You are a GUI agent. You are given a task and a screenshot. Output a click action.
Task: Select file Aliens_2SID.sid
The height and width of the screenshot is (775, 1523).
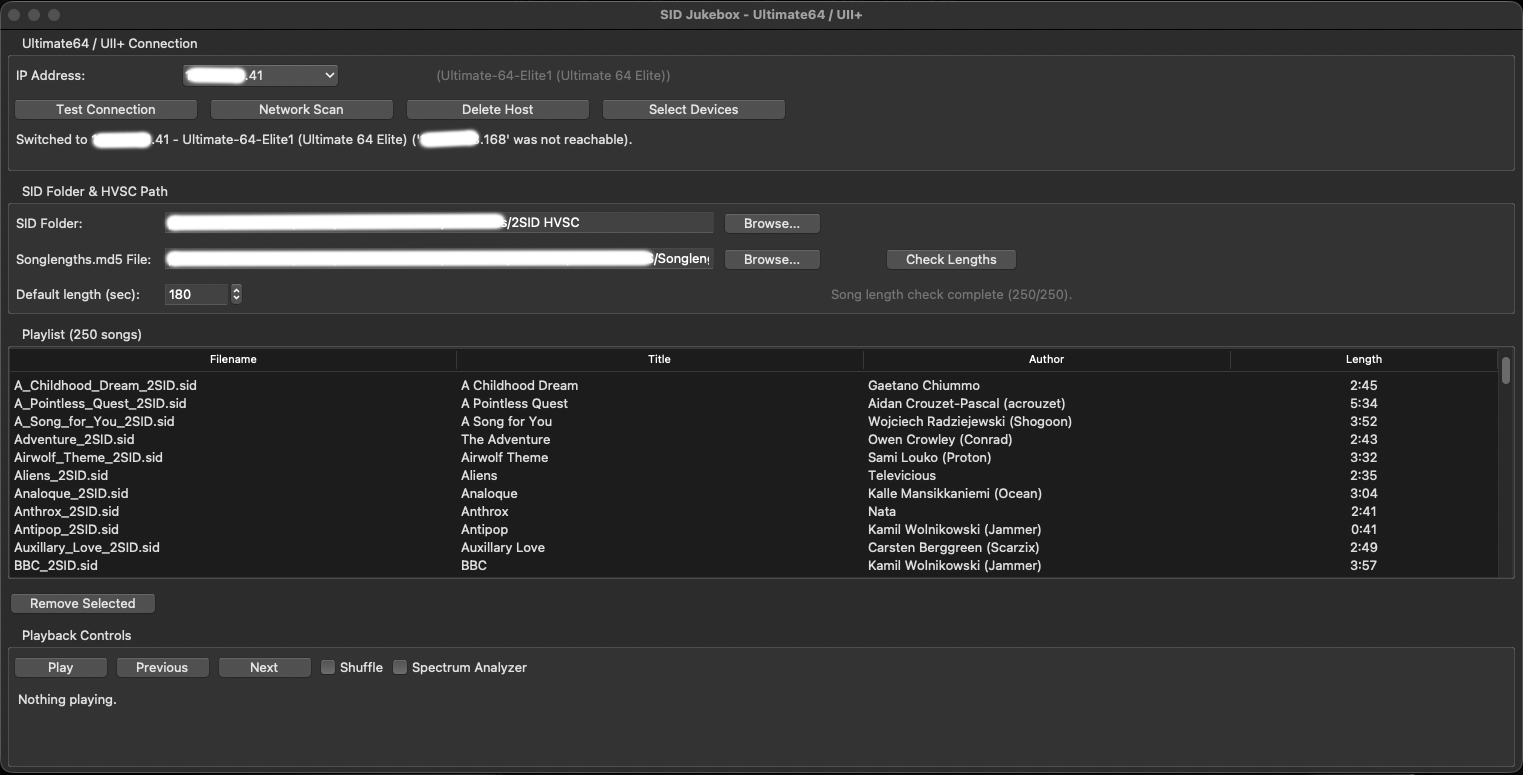click(x=61, y=475)
